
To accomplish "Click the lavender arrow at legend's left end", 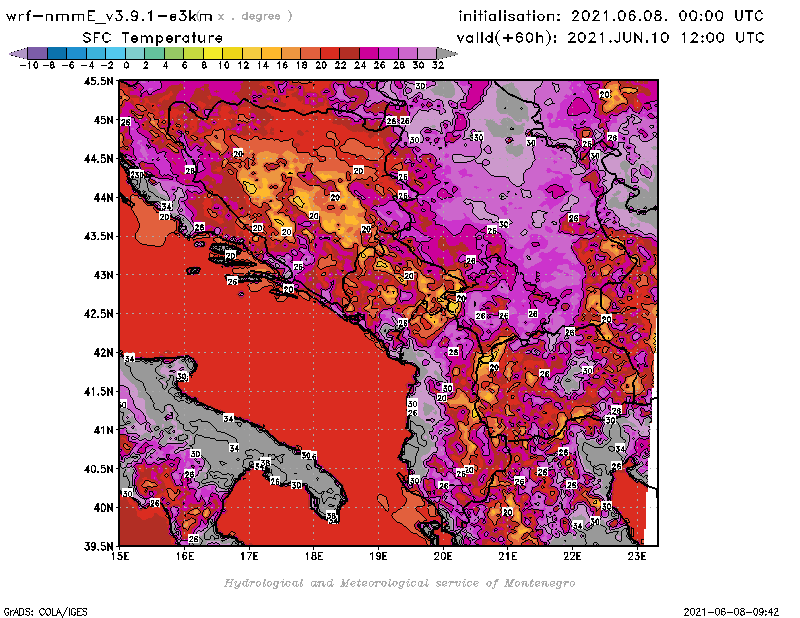I will (x=18, y=53).
